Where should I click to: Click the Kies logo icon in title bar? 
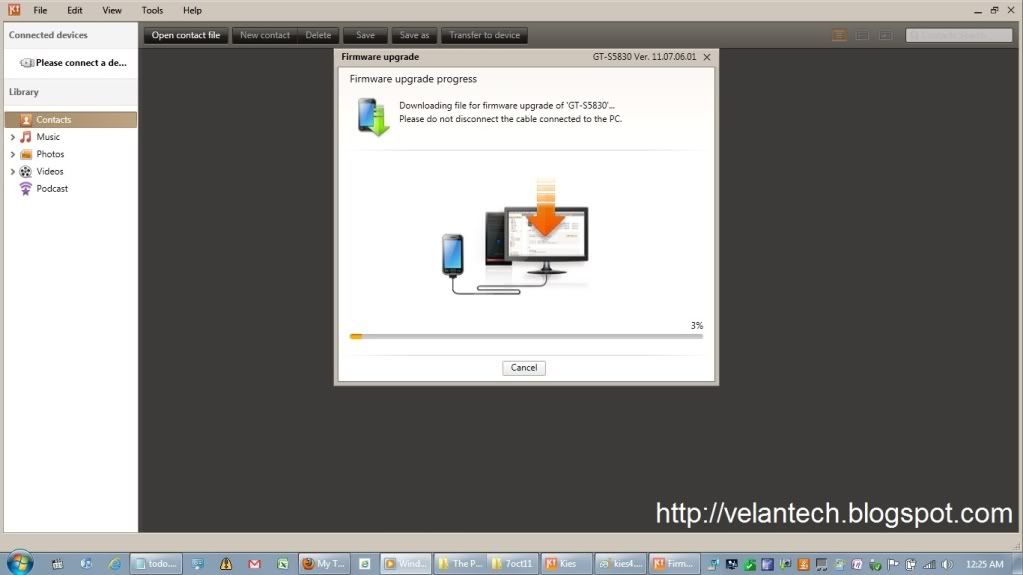tap(14, 10)
